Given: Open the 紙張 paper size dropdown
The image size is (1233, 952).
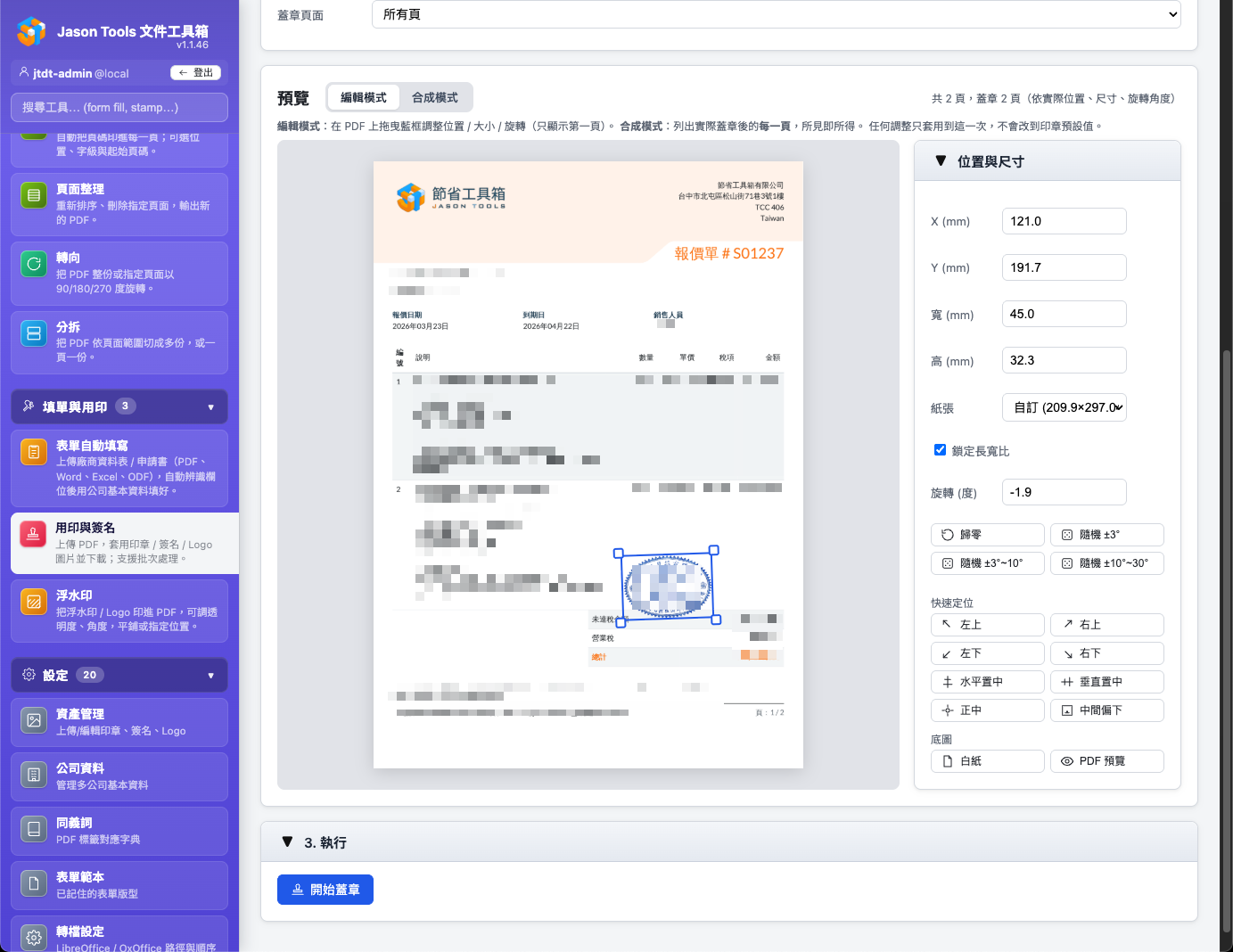Looking at the screenshot, I should tap(1064, 407).
